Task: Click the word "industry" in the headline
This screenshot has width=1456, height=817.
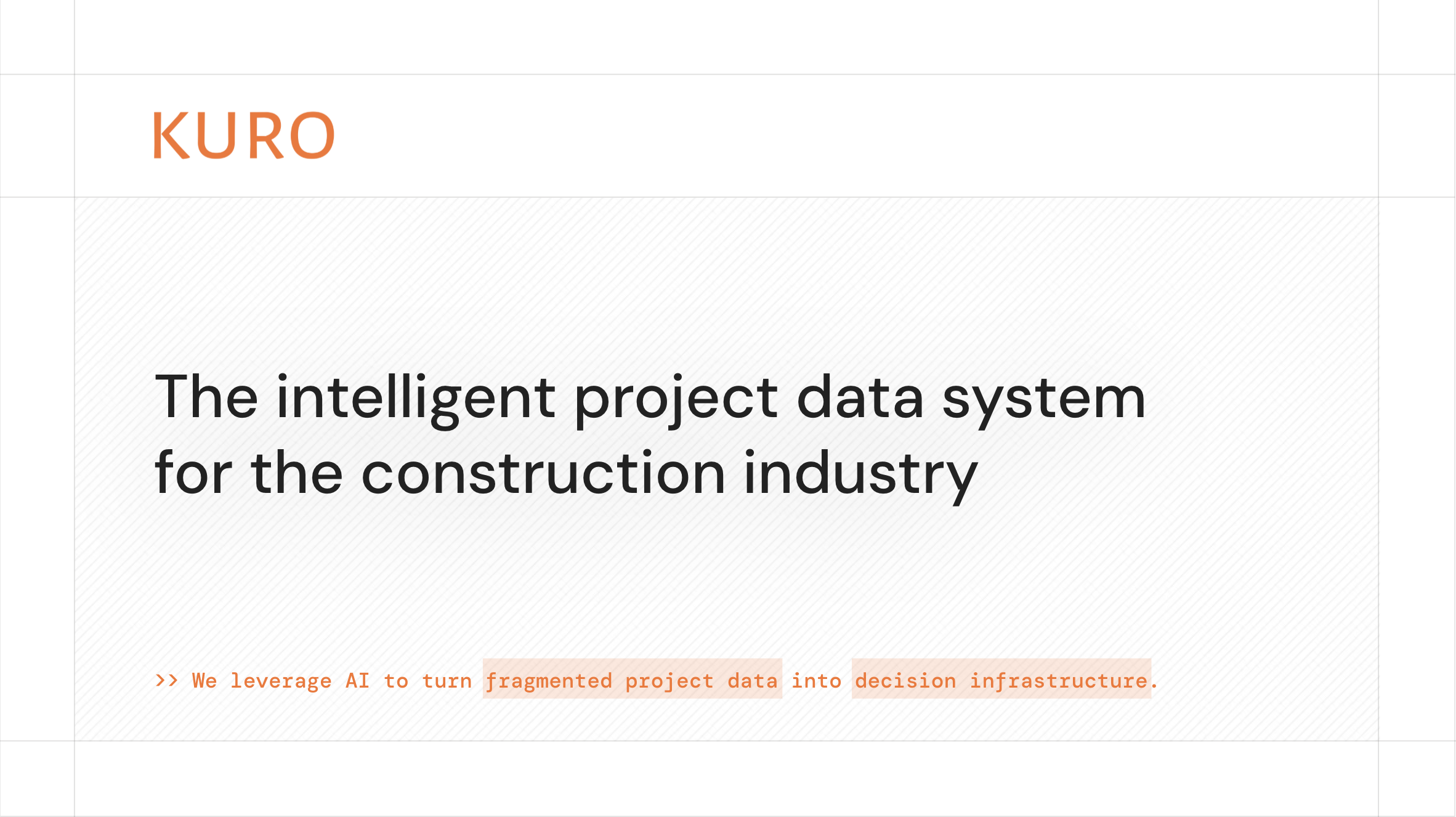Action: [860, 473]
